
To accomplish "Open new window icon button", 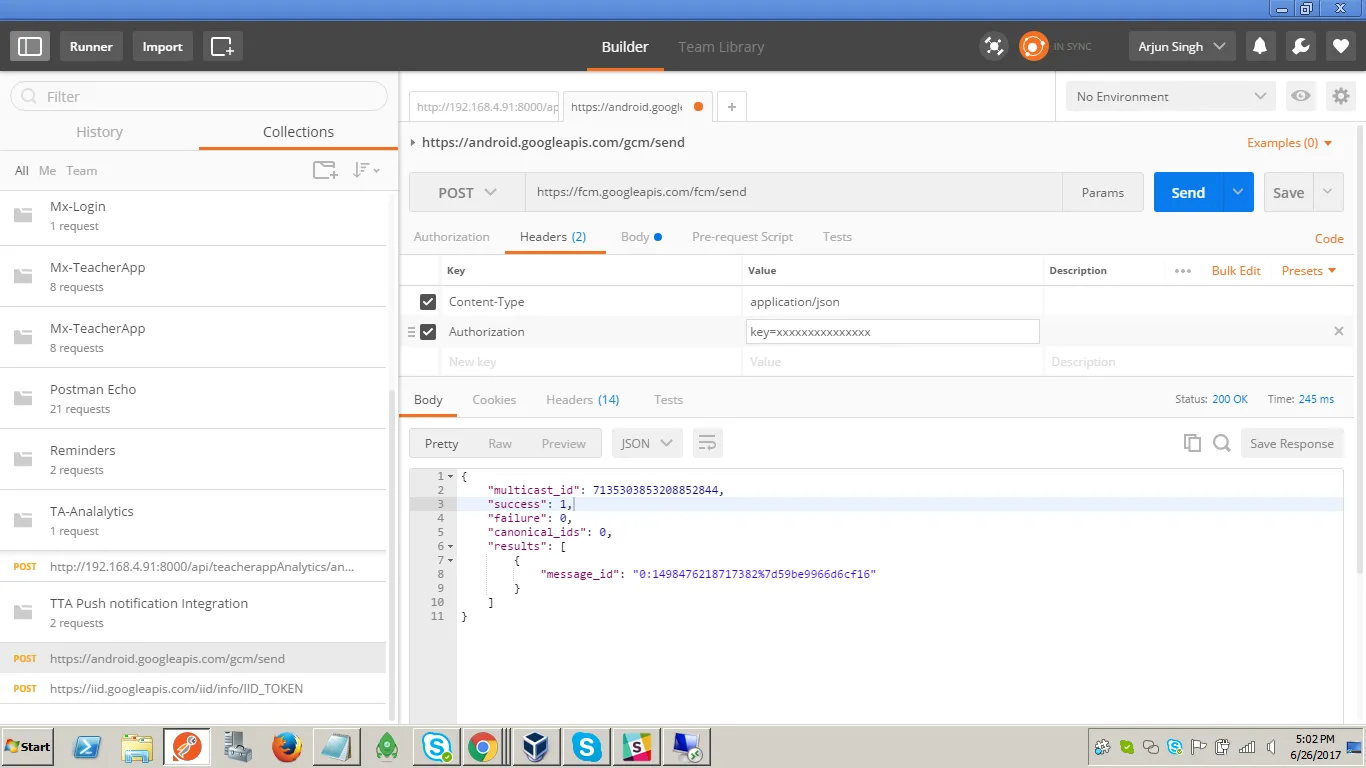I will coord(222,46).
